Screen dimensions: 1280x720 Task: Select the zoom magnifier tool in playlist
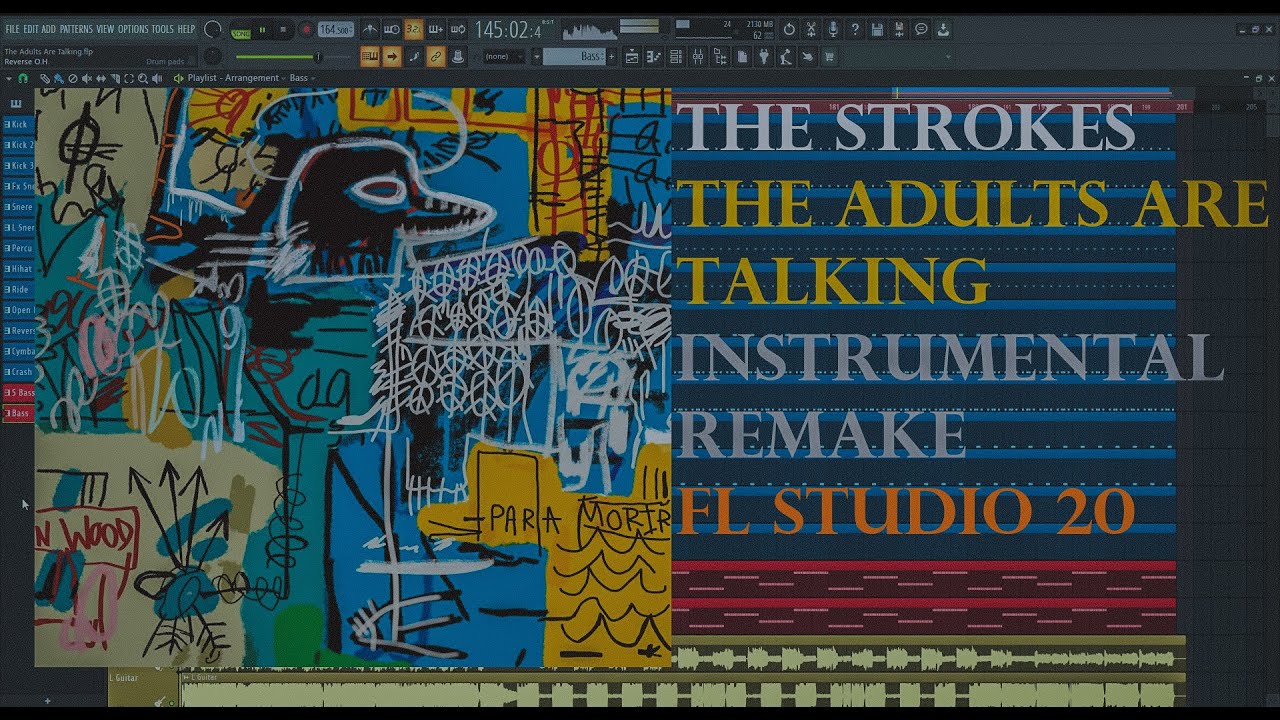[143, 78]
